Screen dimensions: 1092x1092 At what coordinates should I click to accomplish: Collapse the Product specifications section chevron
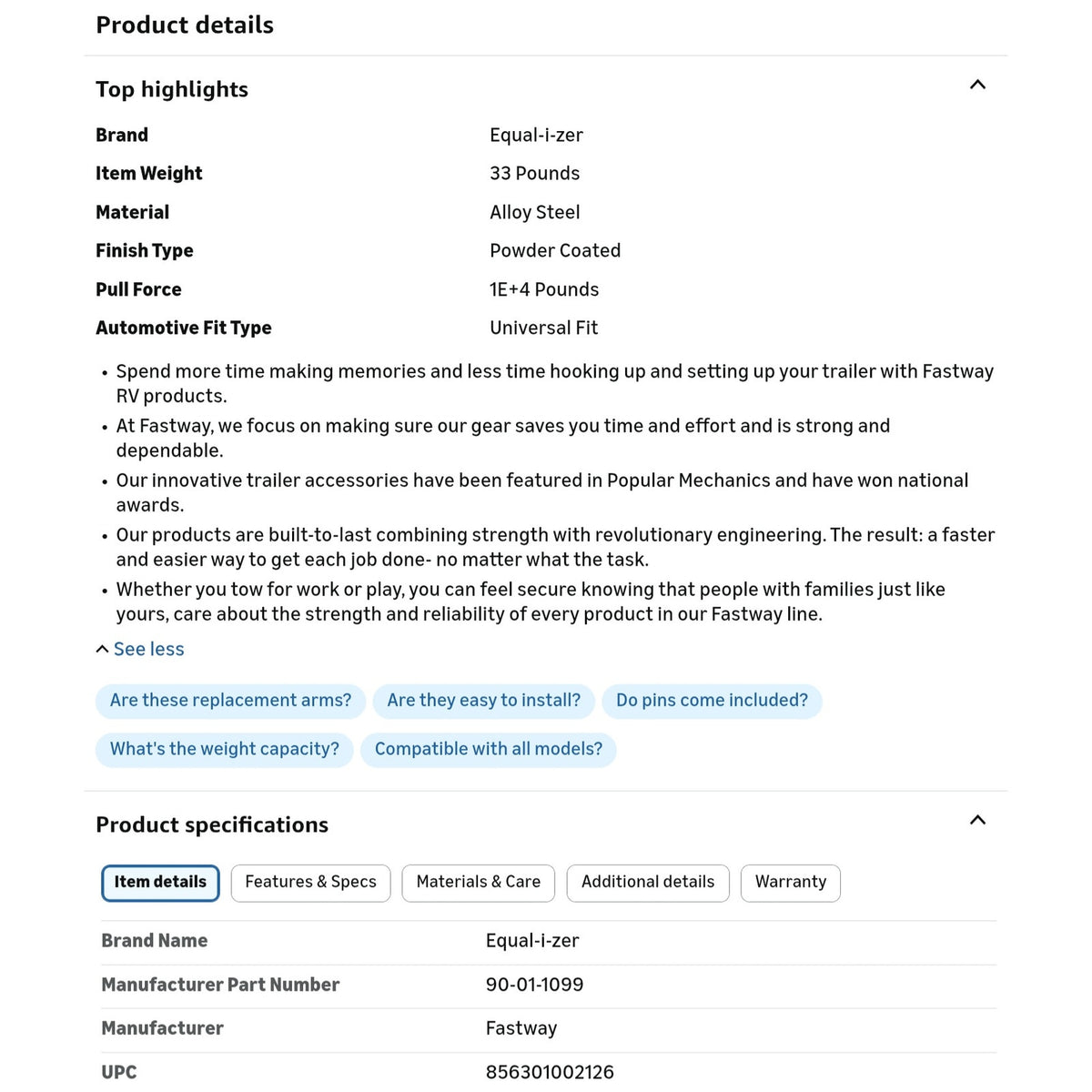978,820
